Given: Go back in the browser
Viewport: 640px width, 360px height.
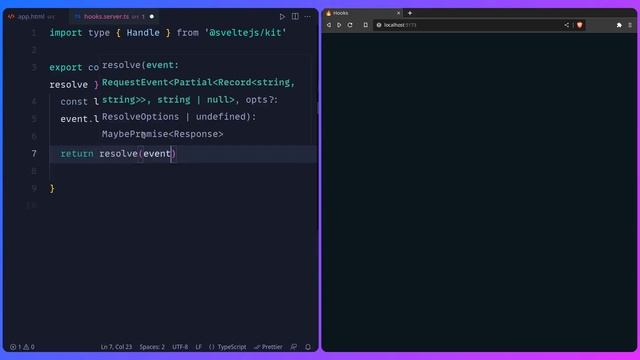Looking at the screenshot, I should pos(329,25).
